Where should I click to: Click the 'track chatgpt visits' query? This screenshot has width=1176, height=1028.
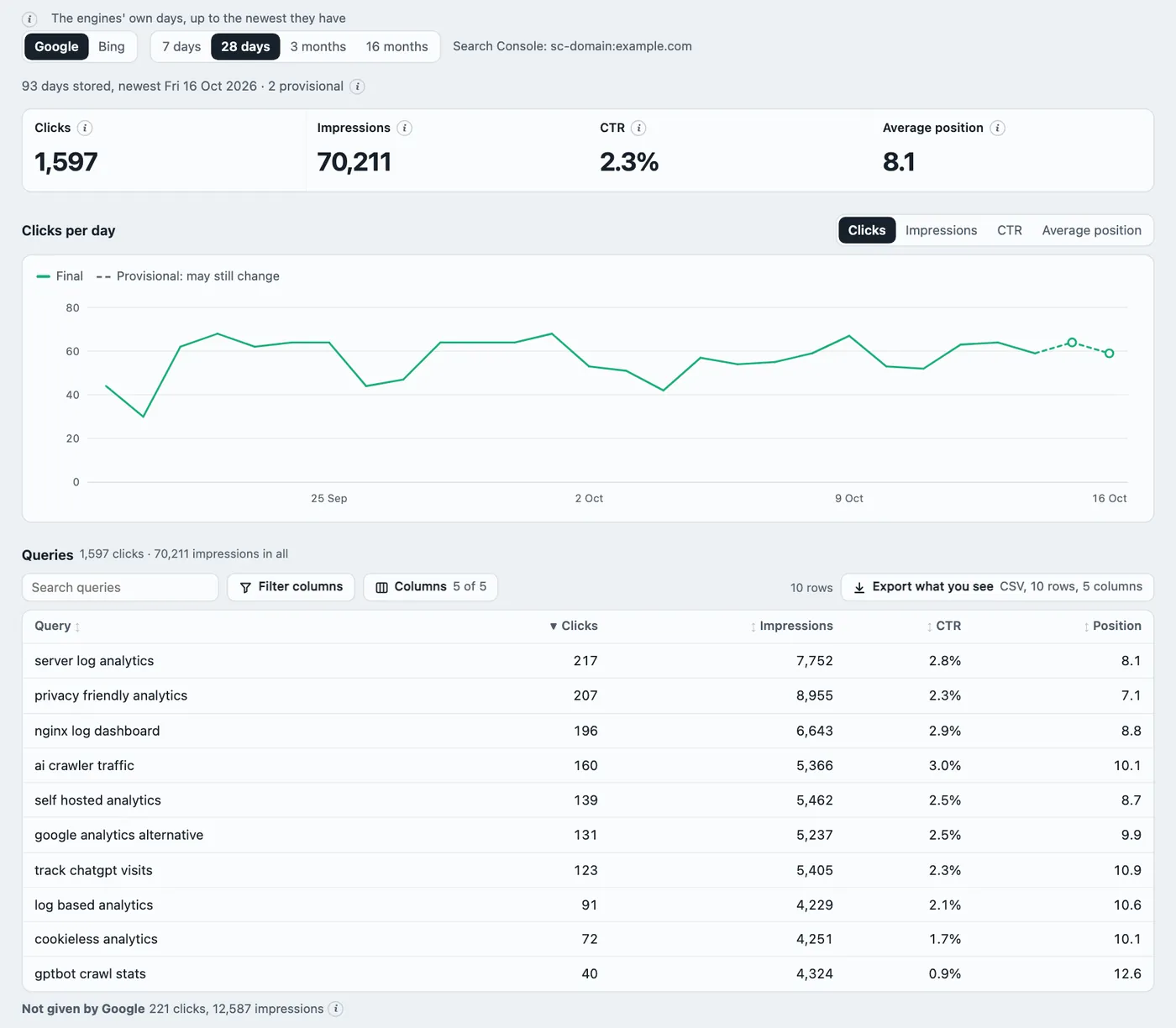tap(93, 870)
